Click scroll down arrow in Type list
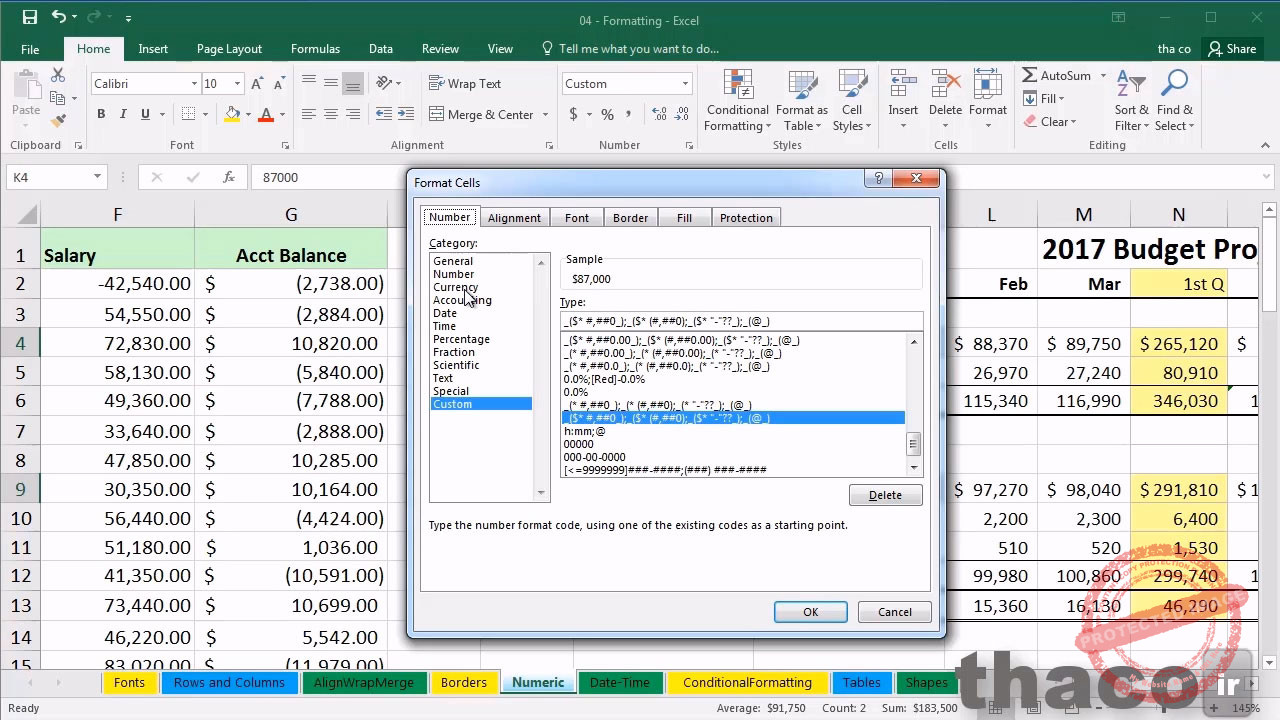Image resolution: width=1280 pixels, height=720 pixels. click(x=913, y=467)
